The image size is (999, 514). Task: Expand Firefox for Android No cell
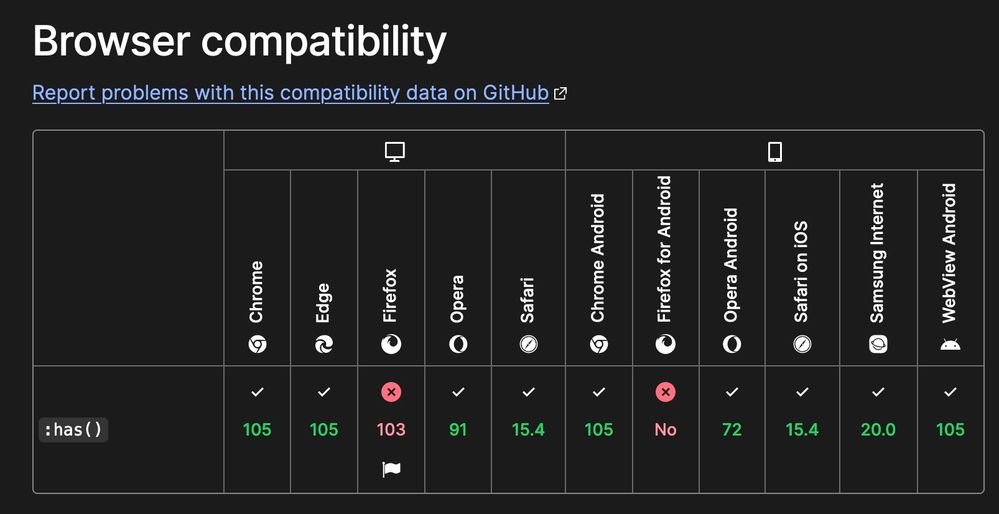(666, 429)
